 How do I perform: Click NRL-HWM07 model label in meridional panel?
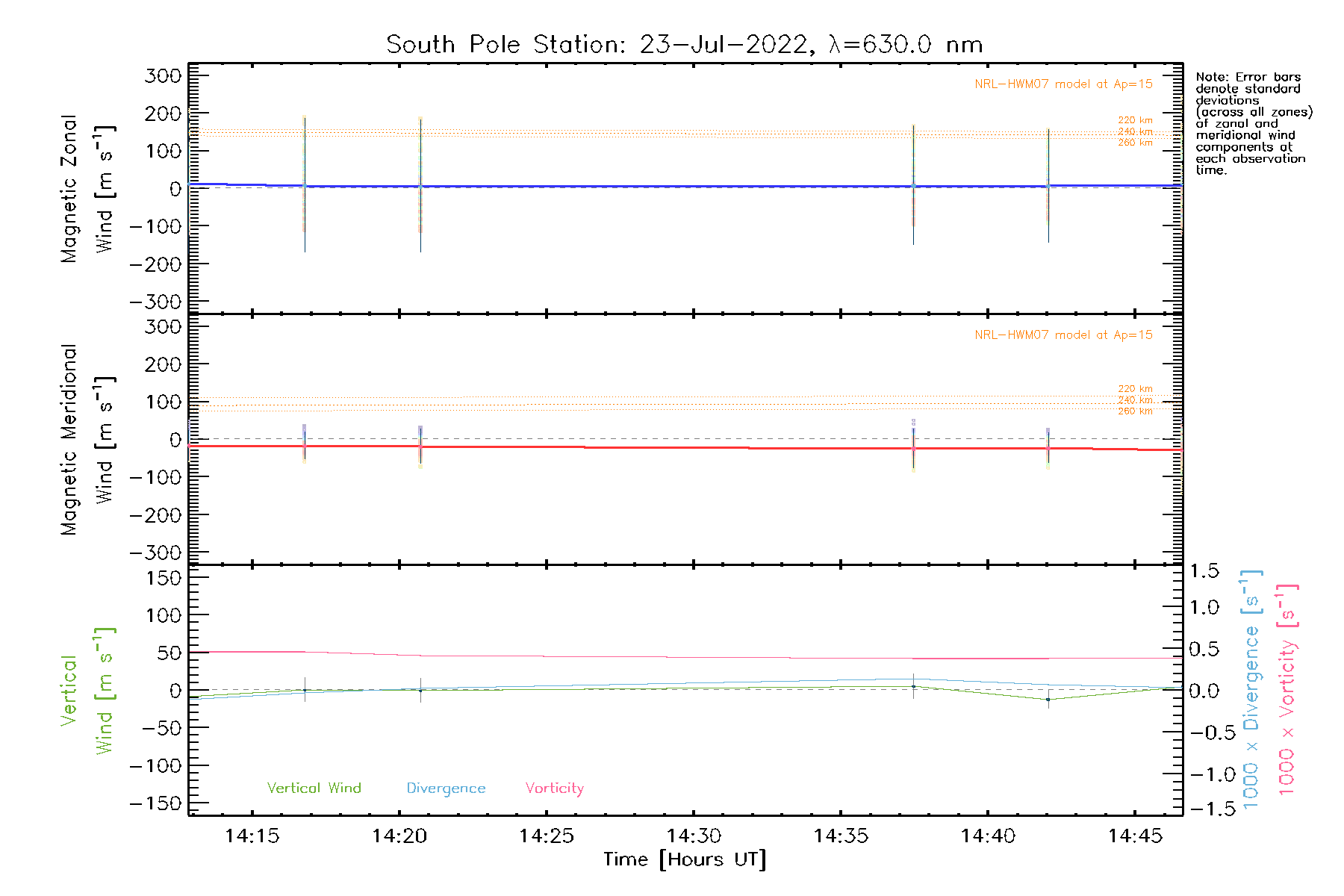click(x=1063, y=335)
